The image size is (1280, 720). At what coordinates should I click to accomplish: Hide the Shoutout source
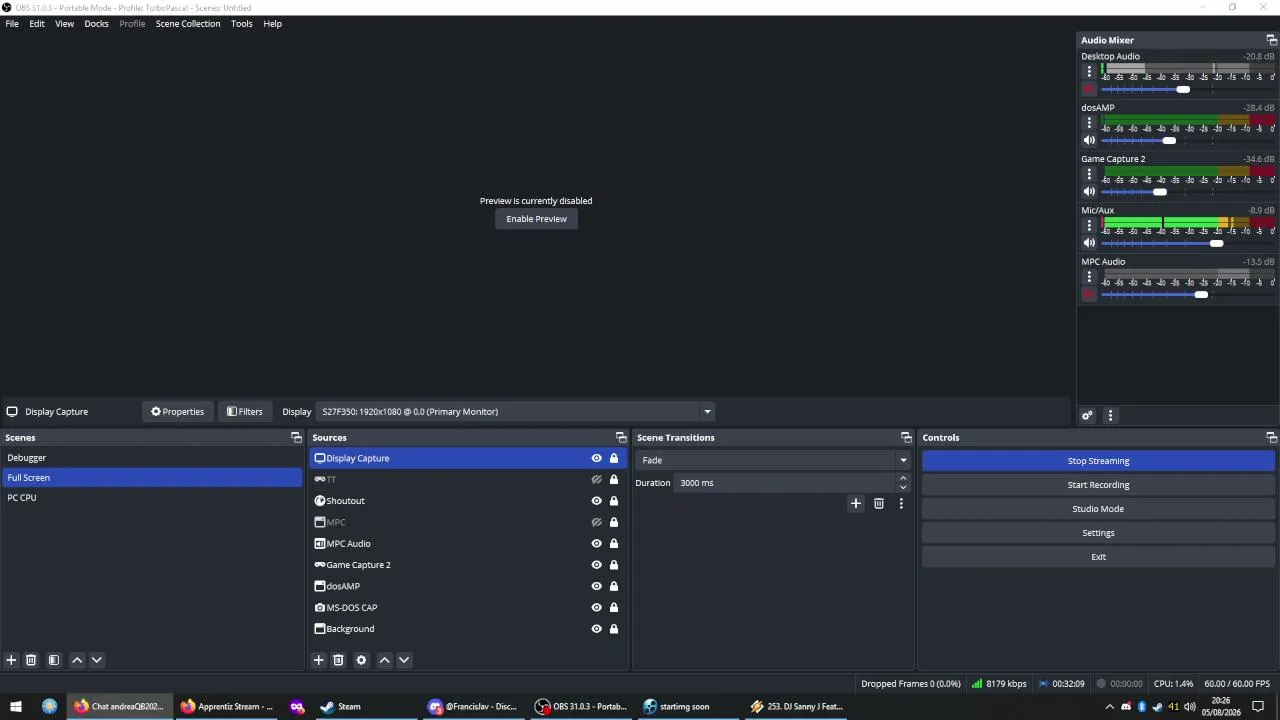pyautogui.click(x=596, y=501)
